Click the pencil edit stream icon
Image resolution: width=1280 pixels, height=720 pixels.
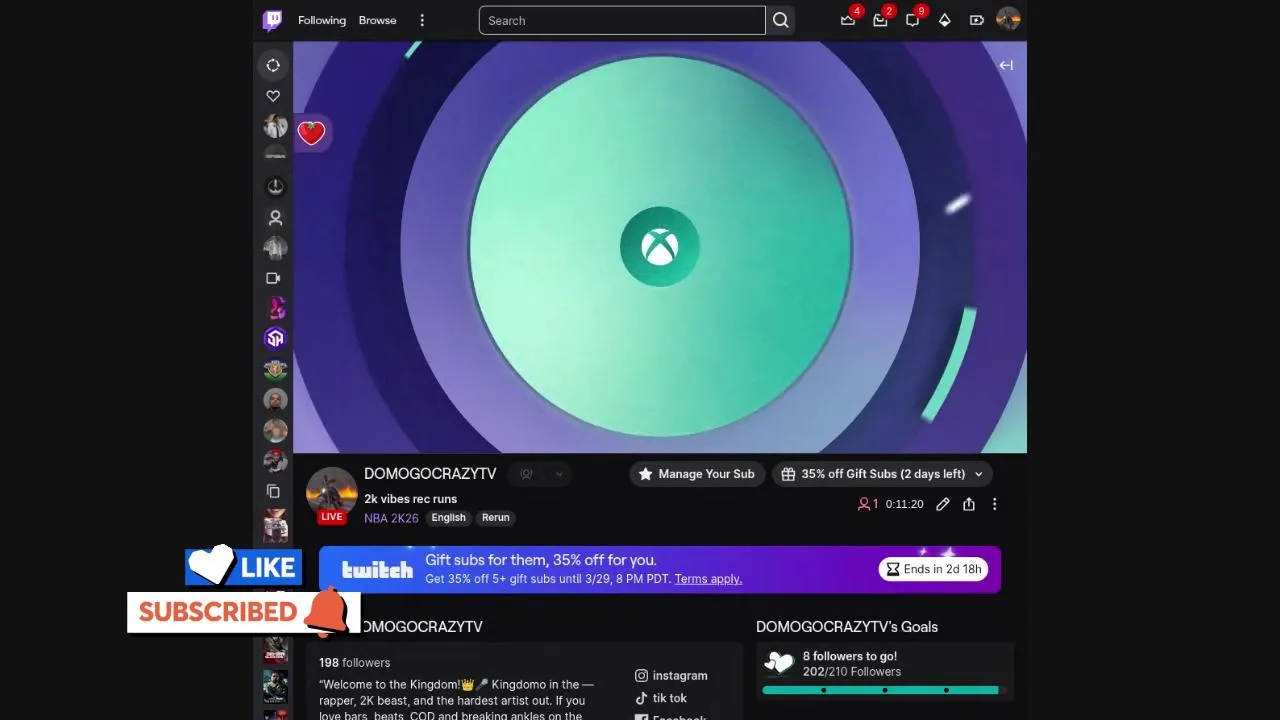coord(942,504)
